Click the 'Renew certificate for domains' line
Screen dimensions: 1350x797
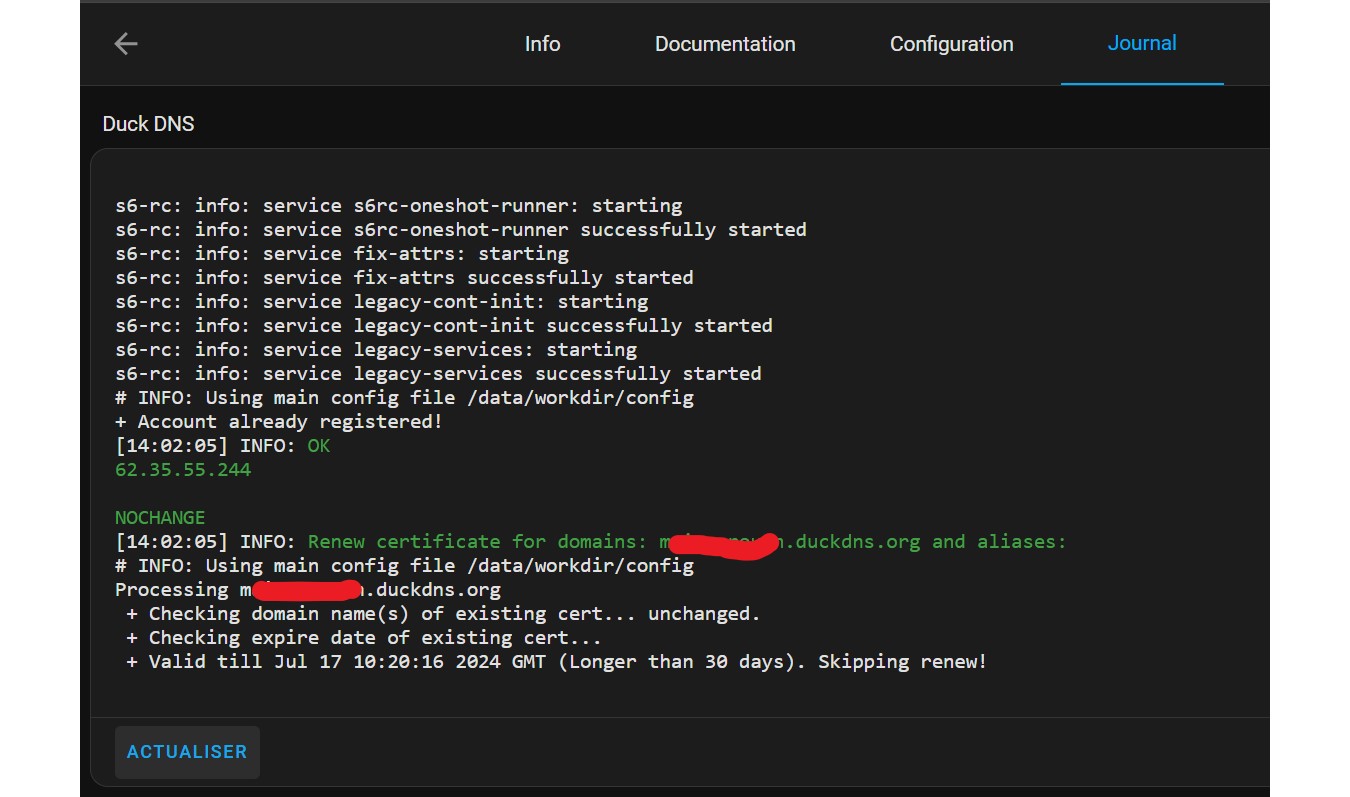point(591,542)
